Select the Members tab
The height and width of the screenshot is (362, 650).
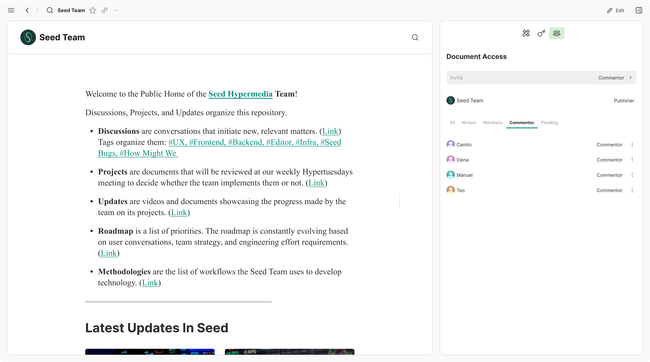click(492, 123)
